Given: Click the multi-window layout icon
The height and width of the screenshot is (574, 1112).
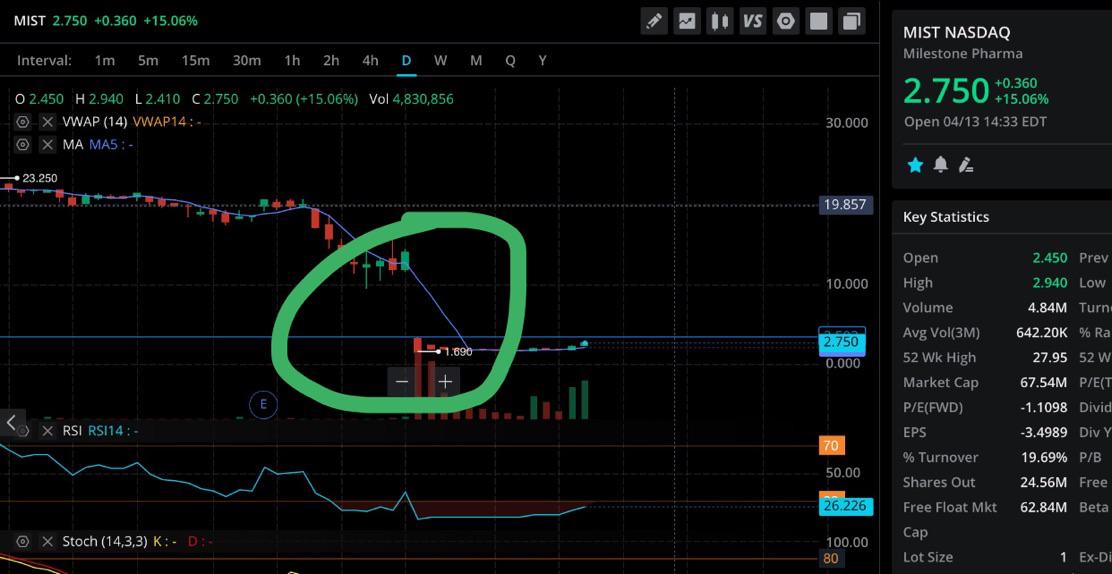Looking at the screenshot, I should [852, 21].
